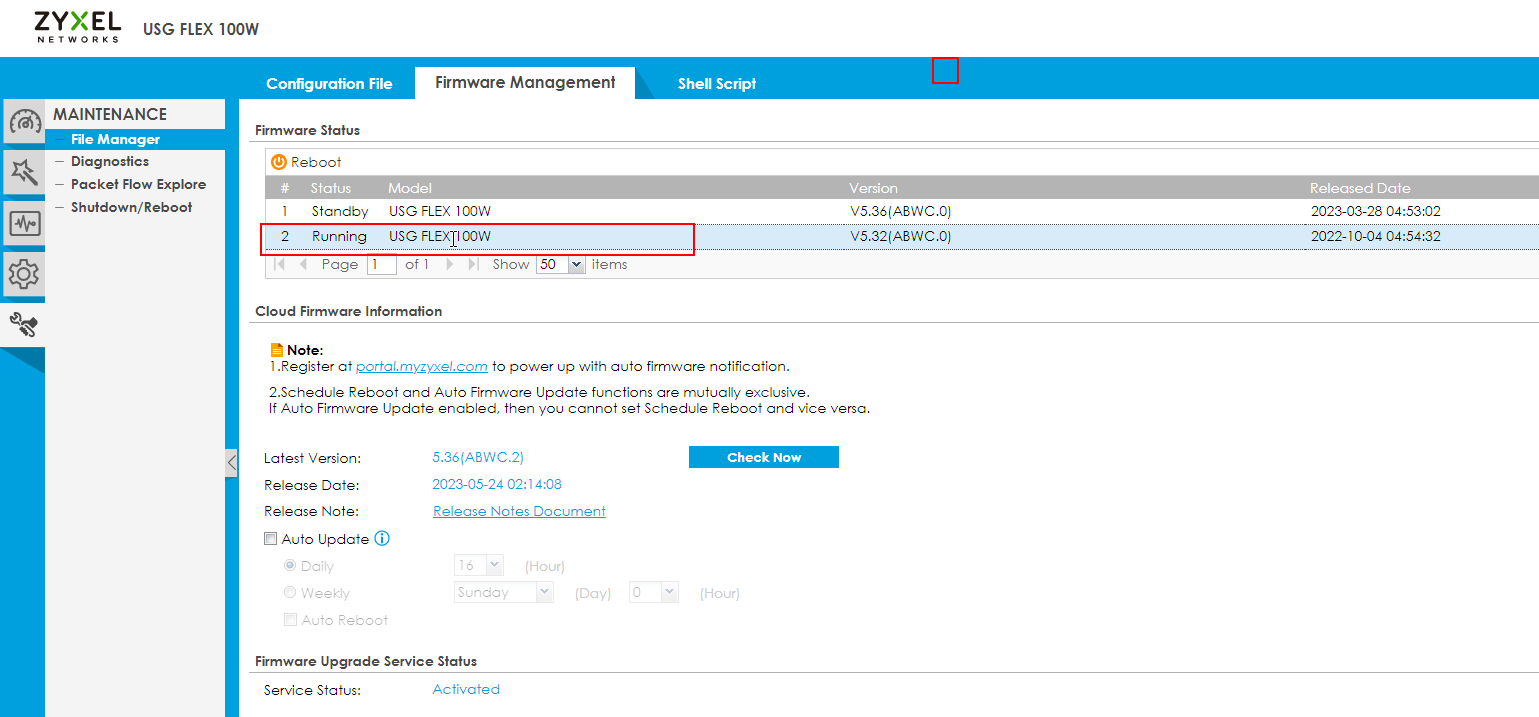Click the page number input field
The image size is (1539, 717).
pyautogui.click(x=381, y=265)
